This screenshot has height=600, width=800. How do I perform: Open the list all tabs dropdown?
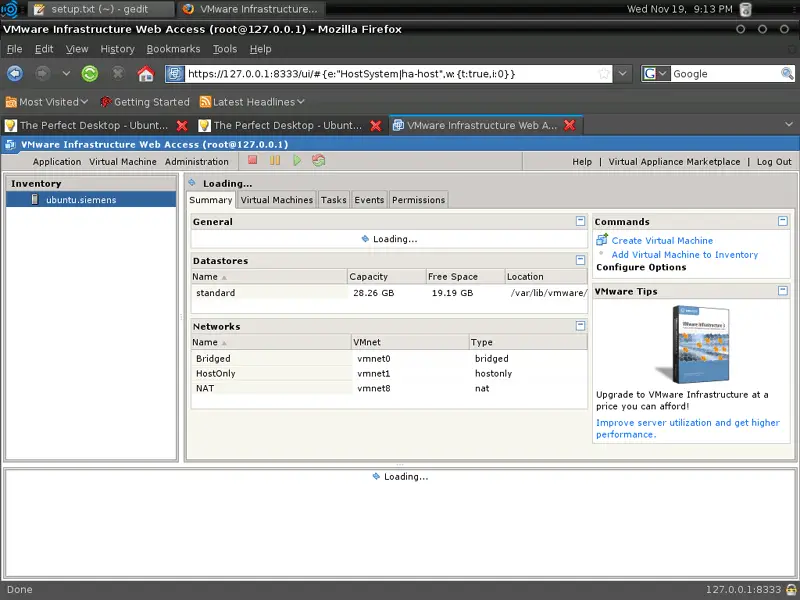tap(789, 124)
